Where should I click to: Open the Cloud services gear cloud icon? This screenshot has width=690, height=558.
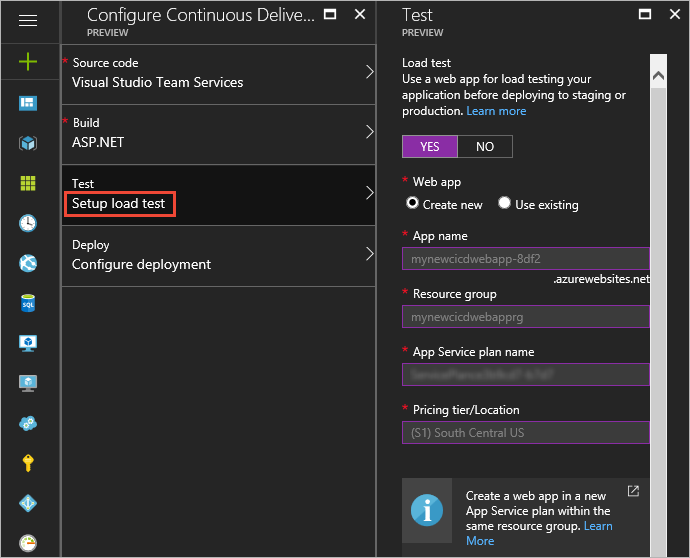pyautogui.click(x=28, y=423)
